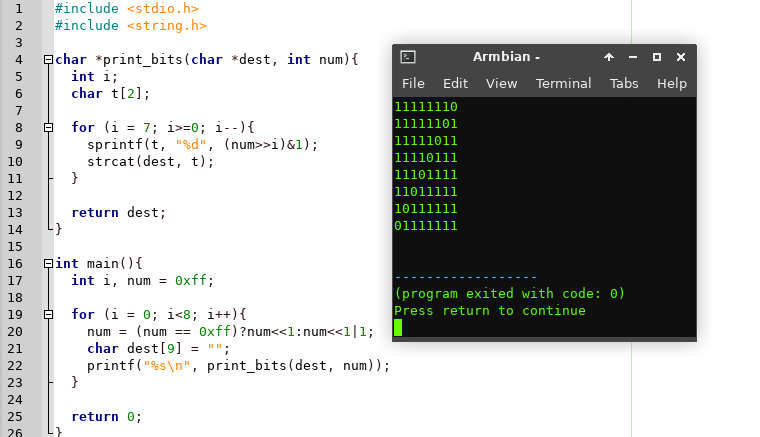The width and height of the screenshot is (760, 437).
Task: Click the '0xff' value on line 17
Action: point(190,281)
